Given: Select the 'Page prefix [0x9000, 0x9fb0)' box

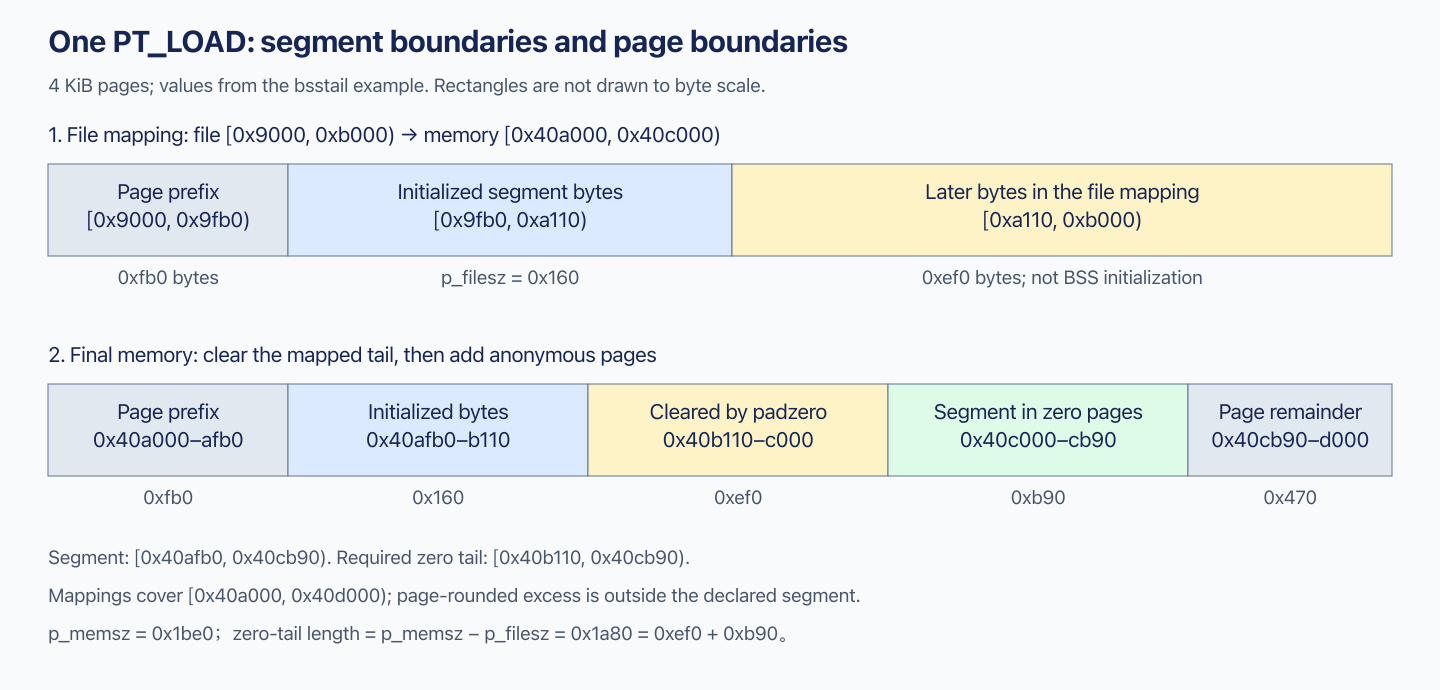Looking at the screenshot, I should pyautogui.click(x=168, y=210).
